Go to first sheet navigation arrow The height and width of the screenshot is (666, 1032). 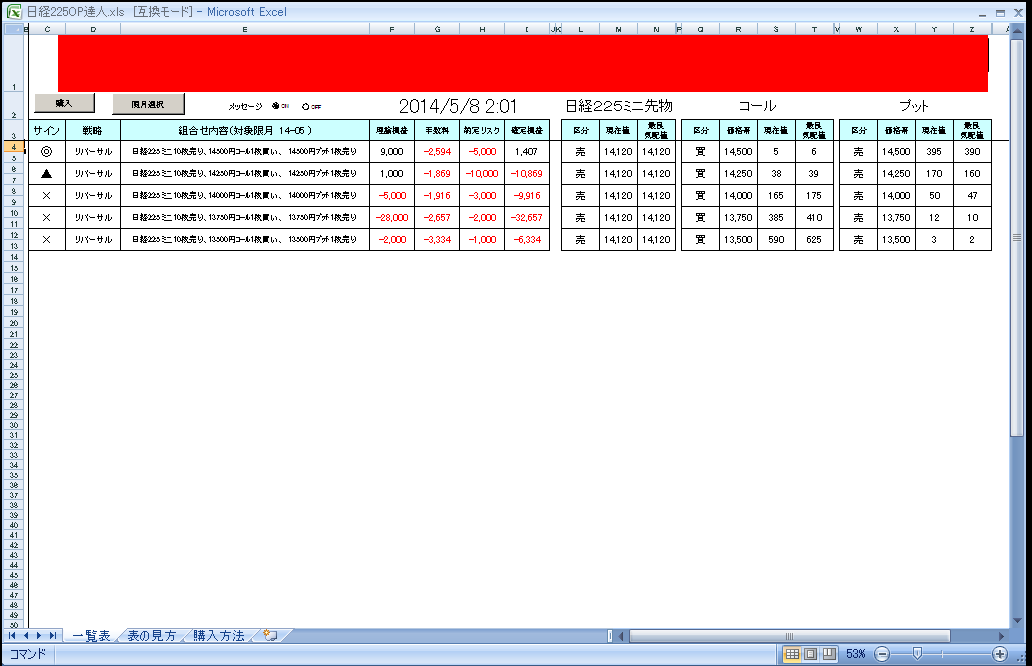click(x=12, y=636)
